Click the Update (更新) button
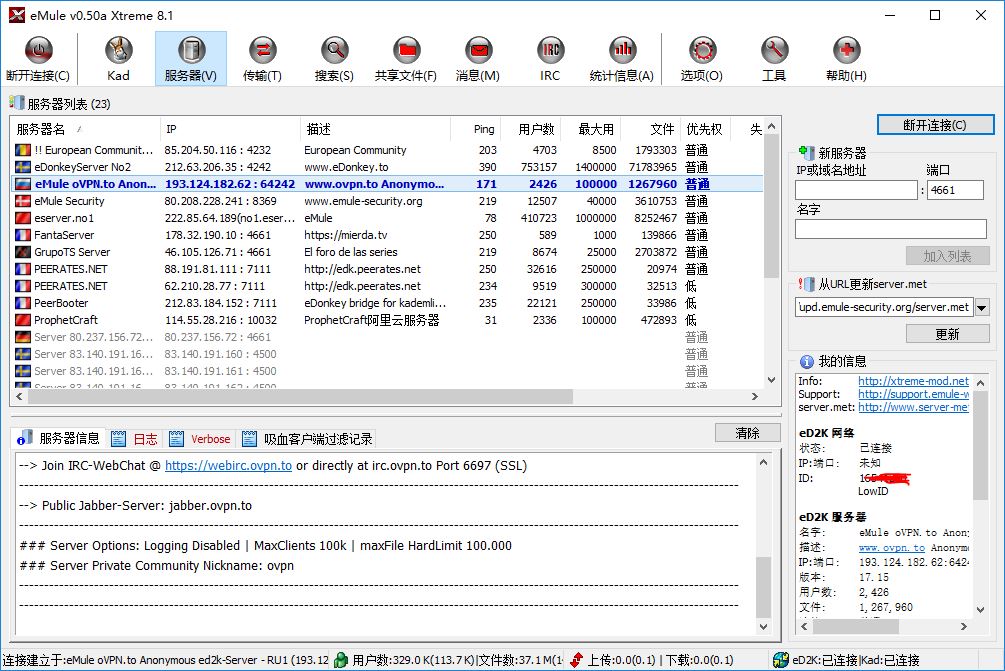Screen dimensions: 1005x671 tap(947, 334)
